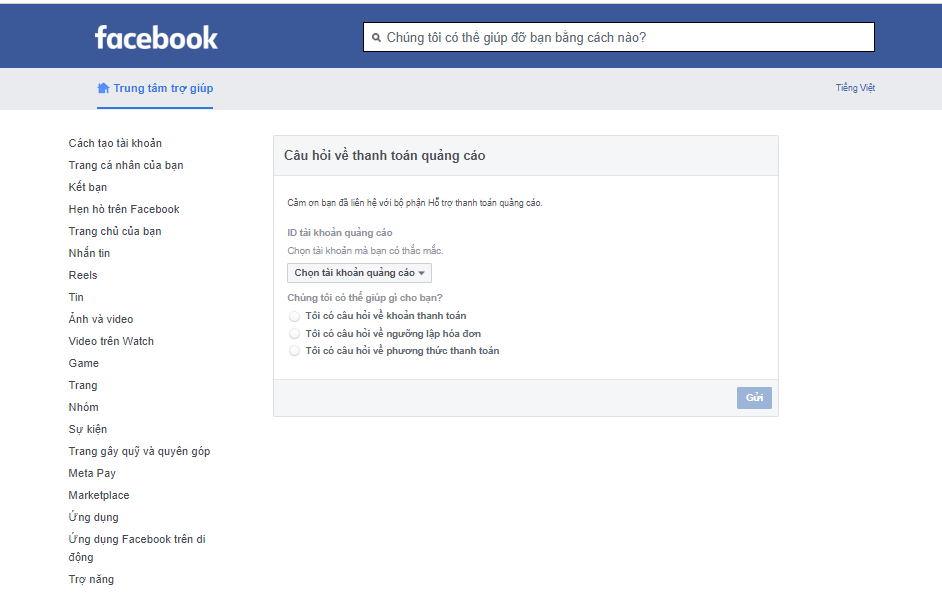Click the arrow on Chọn tài khoản quảng cáo

422,273
